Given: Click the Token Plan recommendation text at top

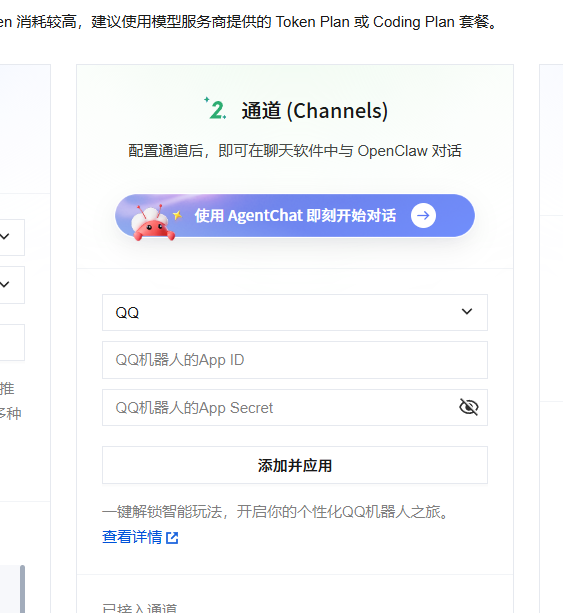Looking at the screenshot, I should tap(248, 22).
